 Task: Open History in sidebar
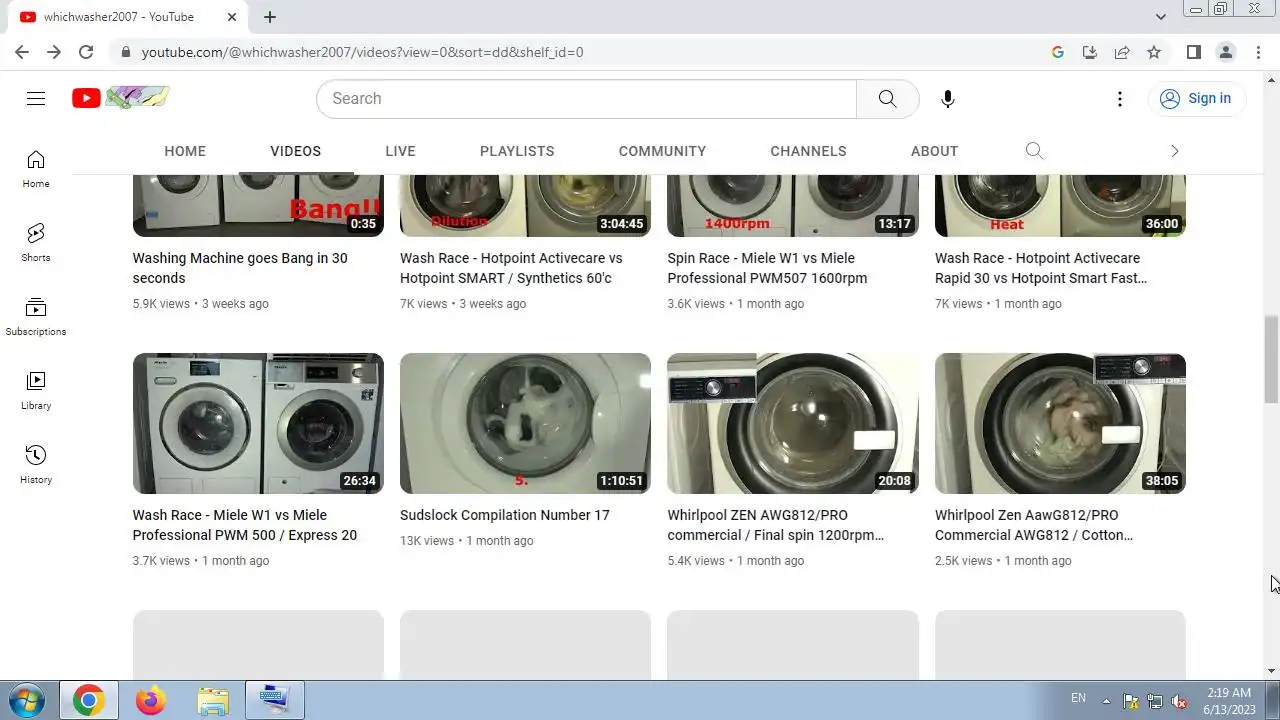click(x=36, y=465)
